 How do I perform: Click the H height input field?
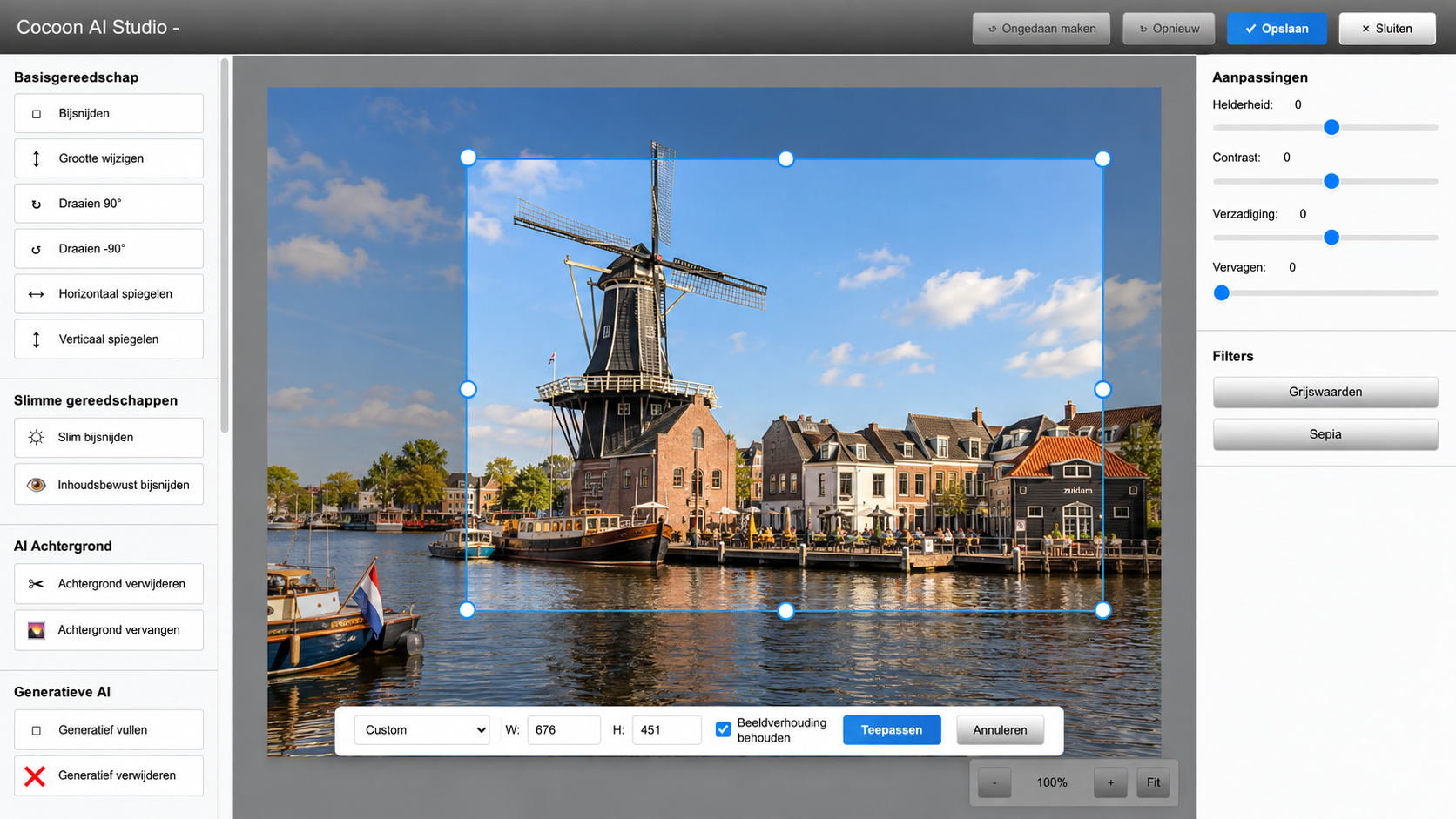point(666,730)
